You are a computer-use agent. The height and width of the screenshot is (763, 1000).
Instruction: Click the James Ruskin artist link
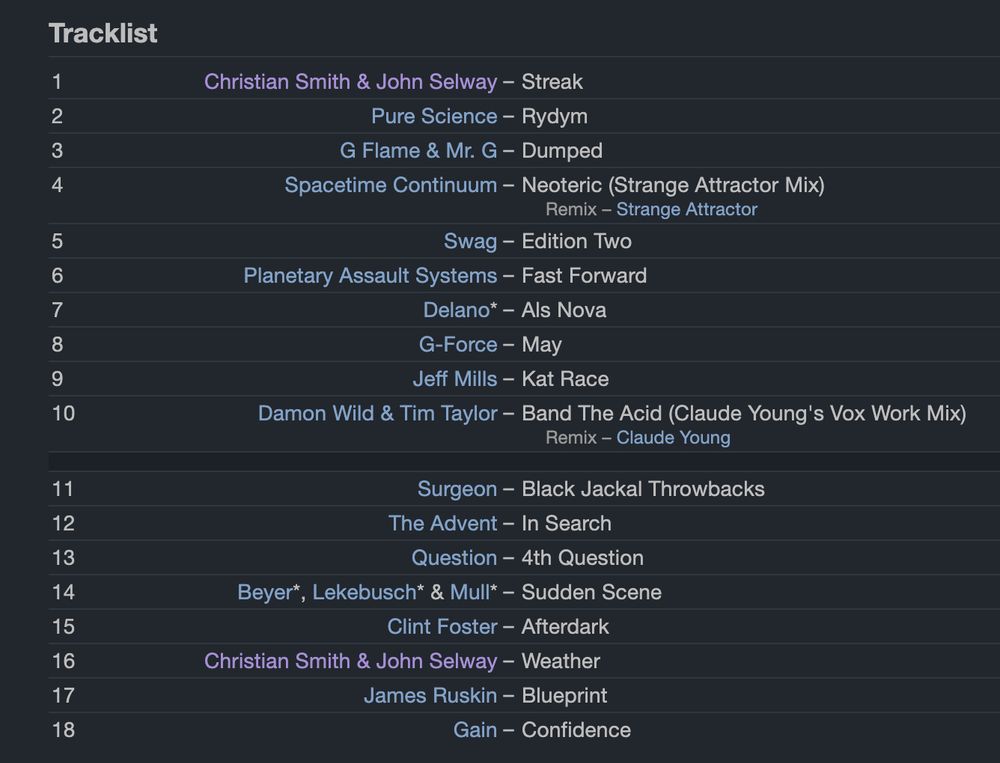tap(430, 695)
